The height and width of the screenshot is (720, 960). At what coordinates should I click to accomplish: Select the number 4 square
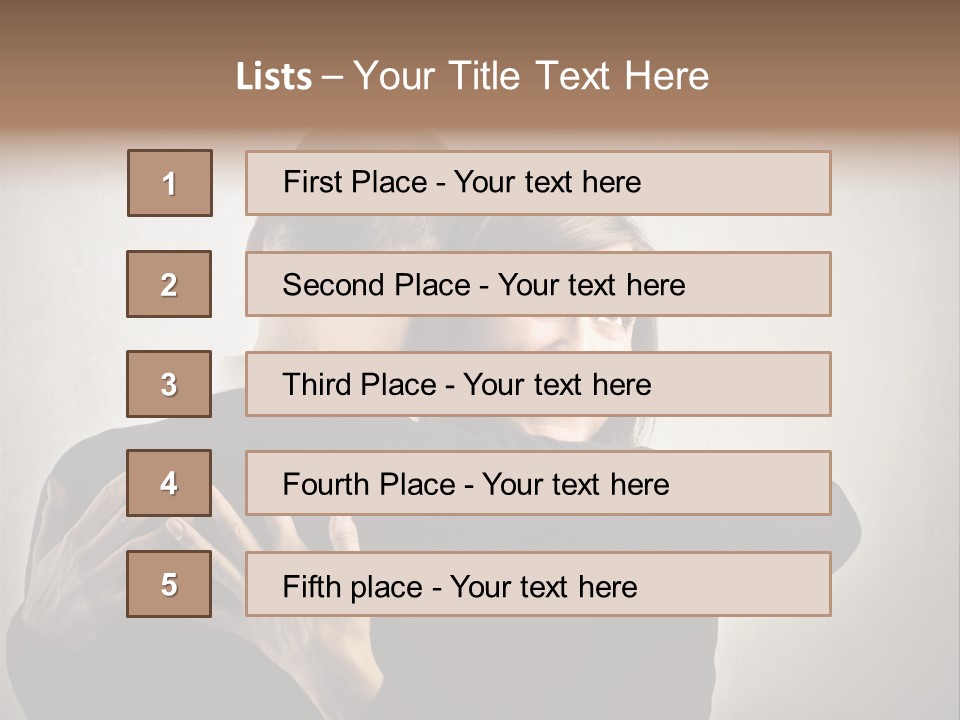pyautogui.click(x=169, y=483)
